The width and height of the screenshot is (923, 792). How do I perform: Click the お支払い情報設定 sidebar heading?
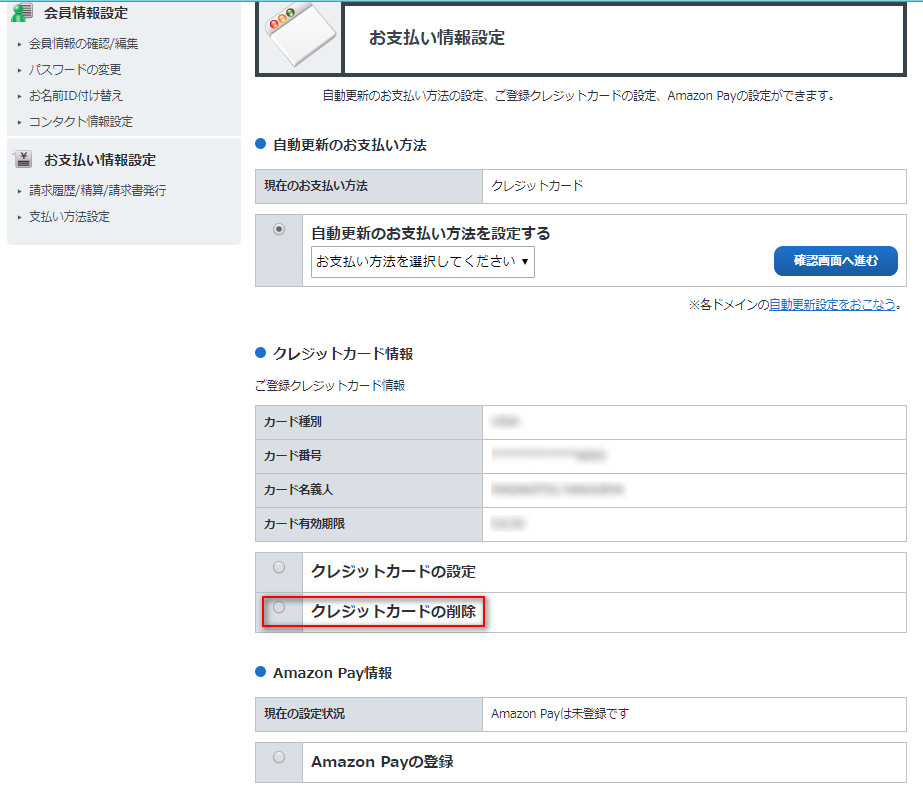[x=99, y=160]
